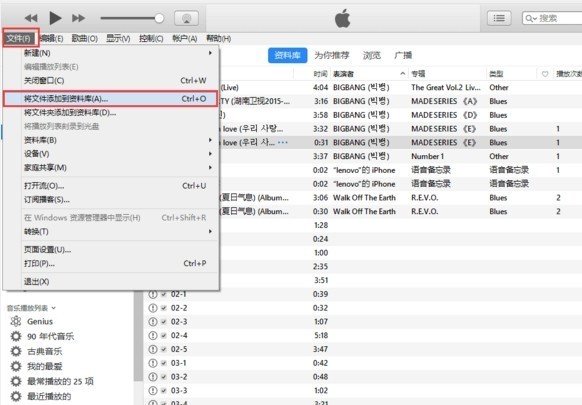Expand the 设备(V) submenu
The image size is (582, 405).
click(x=111, y=154)
